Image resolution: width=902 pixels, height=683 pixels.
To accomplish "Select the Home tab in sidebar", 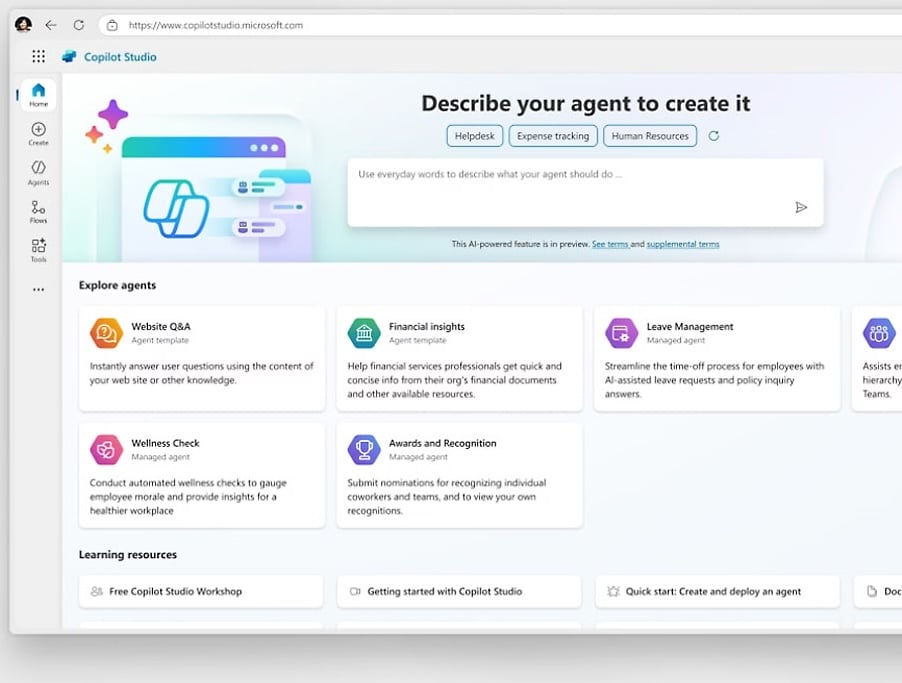I will click(x=38, y=94).
